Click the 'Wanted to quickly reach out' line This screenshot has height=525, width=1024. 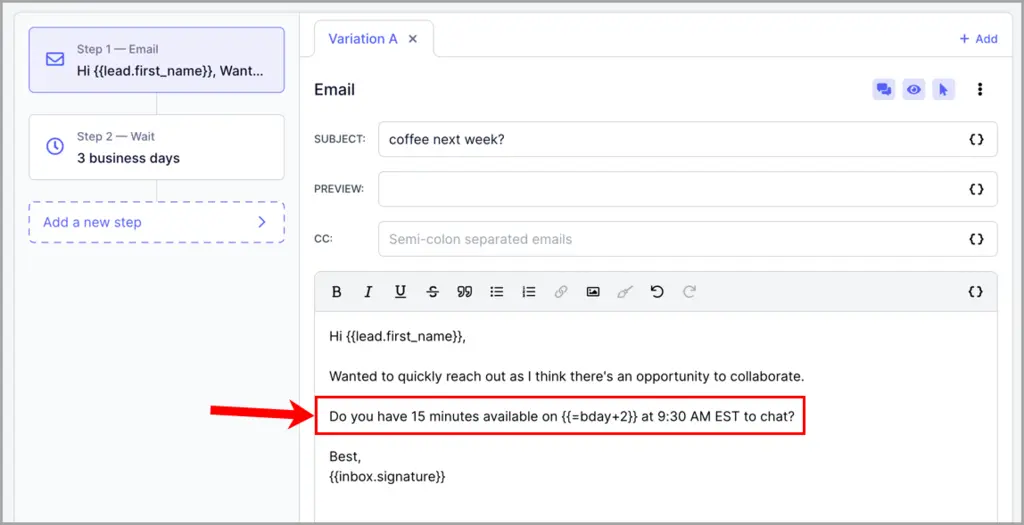tap(566, 377)
